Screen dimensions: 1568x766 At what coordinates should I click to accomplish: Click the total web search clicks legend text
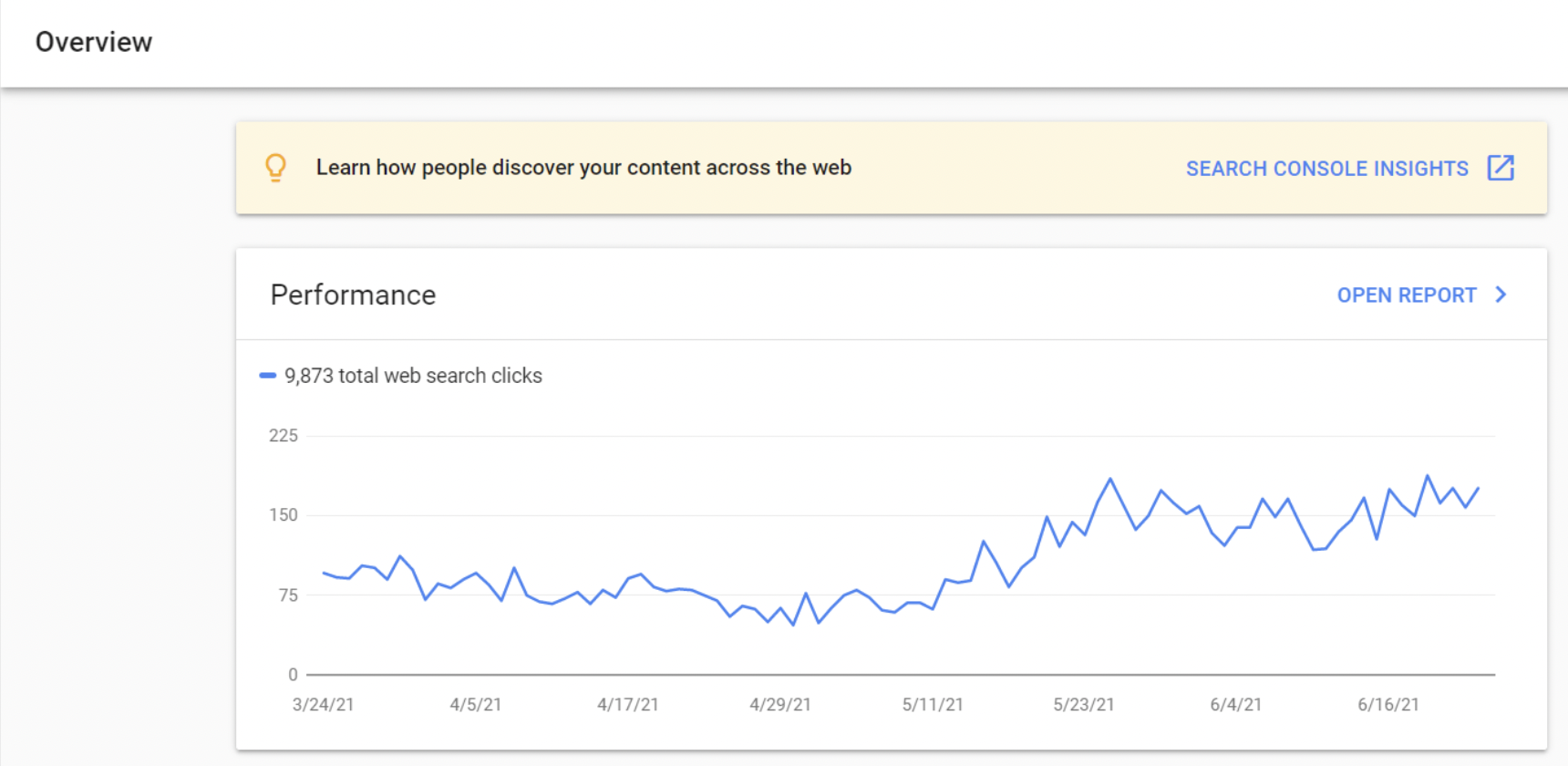click(x=413, y=376)
